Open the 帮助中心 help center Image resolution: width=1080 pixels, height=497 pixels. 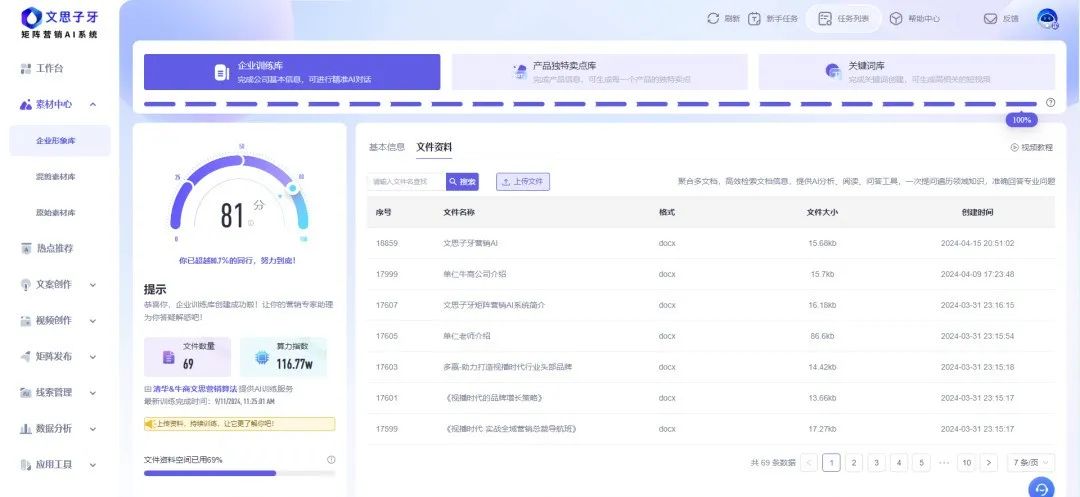point(915,19)
